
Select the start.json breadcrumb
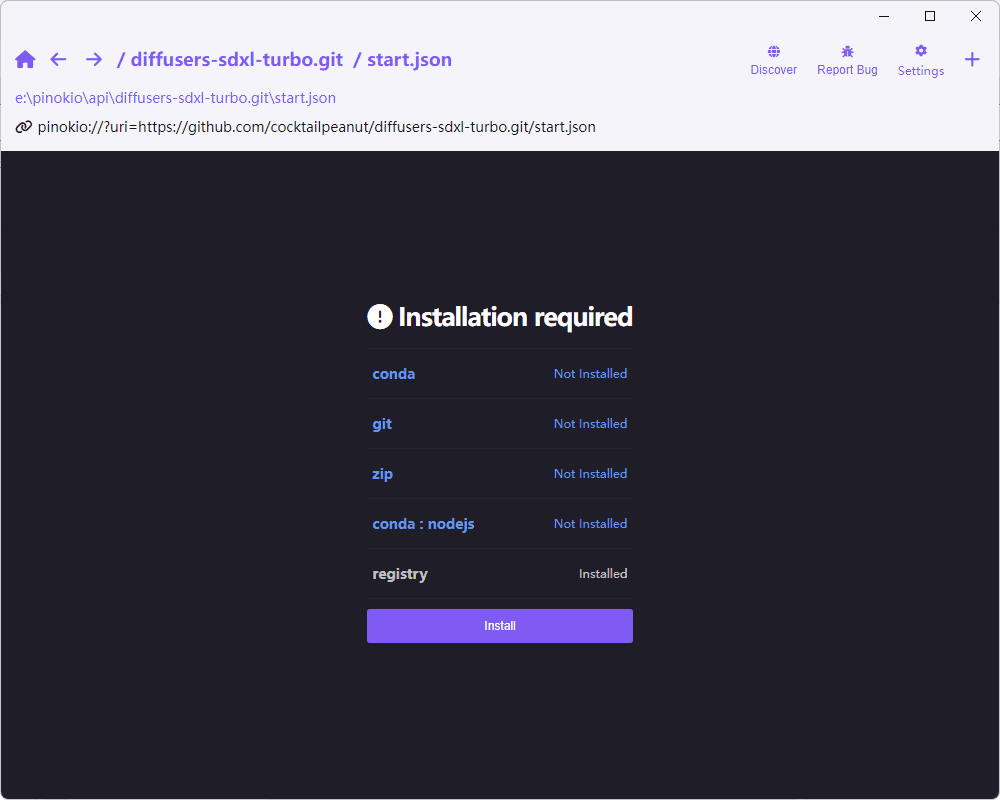409,59
